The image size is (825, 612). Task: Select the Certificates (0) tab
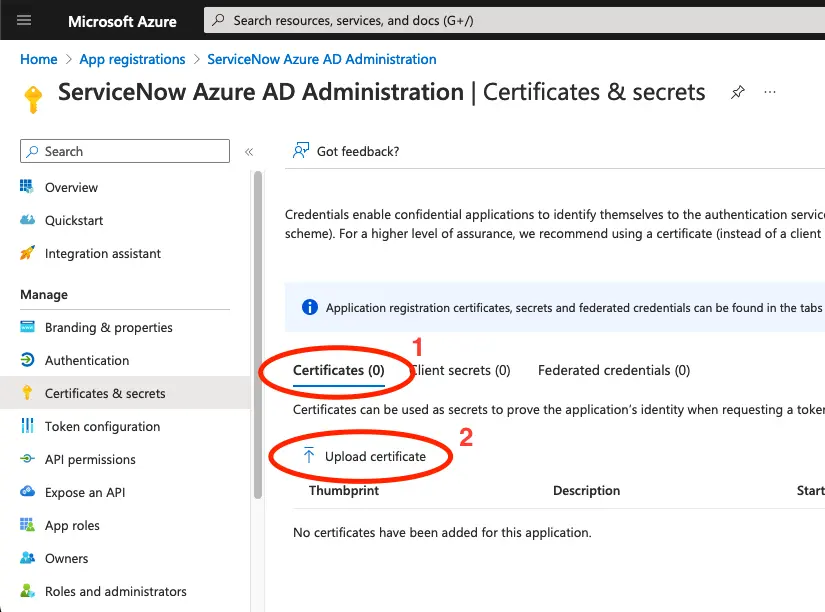[x=338, y=370]
